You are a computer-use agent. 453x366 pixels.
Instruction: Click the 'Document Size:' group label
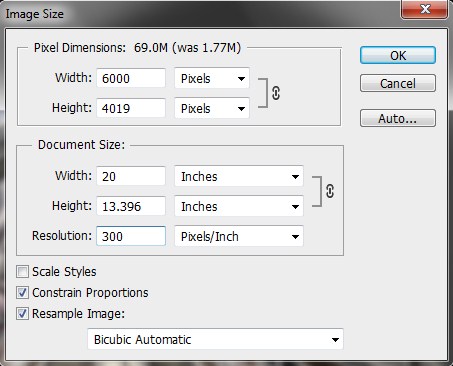81,145
